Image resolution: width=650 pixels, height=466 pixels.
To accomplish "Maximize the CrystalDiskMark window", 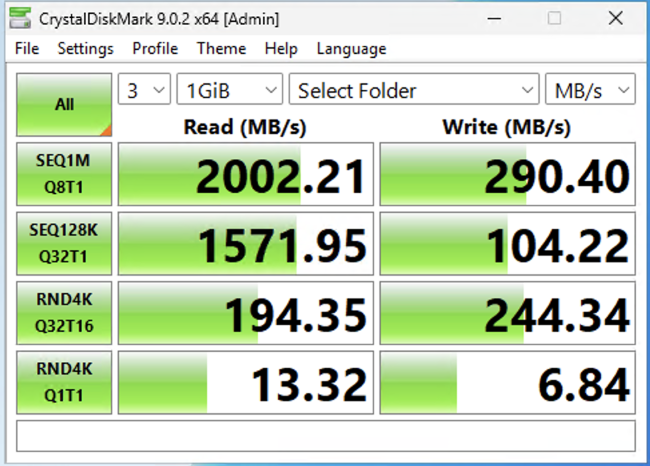I will [555, 18].
